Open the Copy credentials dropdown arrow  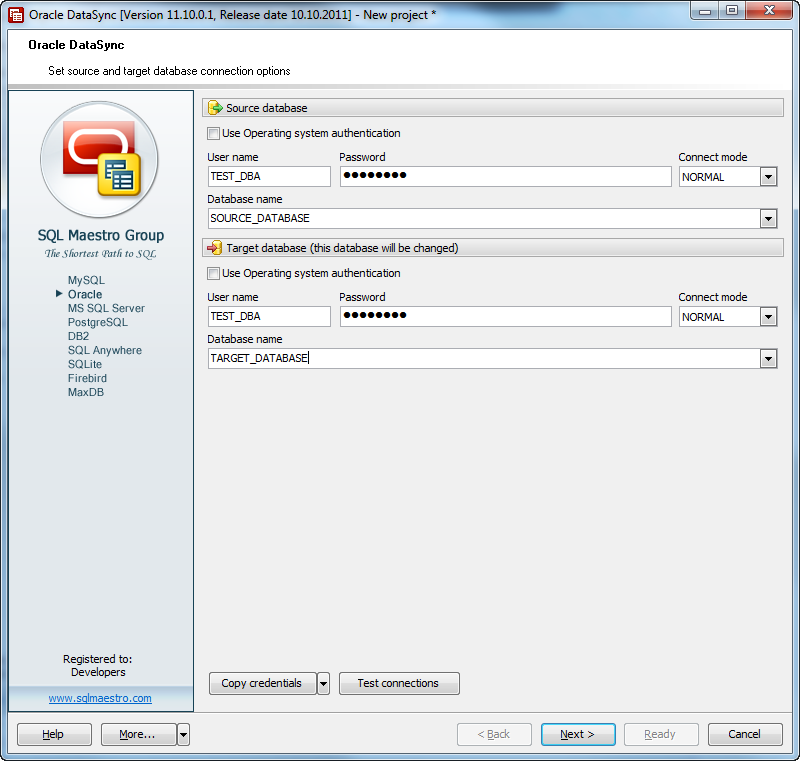coord(323,683)
